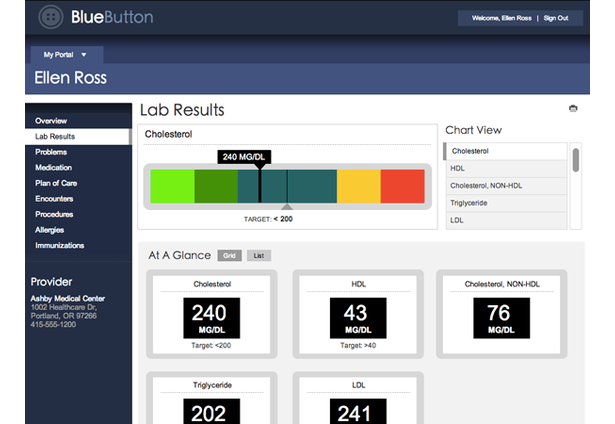615x424 pixels.
Task: Click the red gauge segment
Action: coord(402,186)
